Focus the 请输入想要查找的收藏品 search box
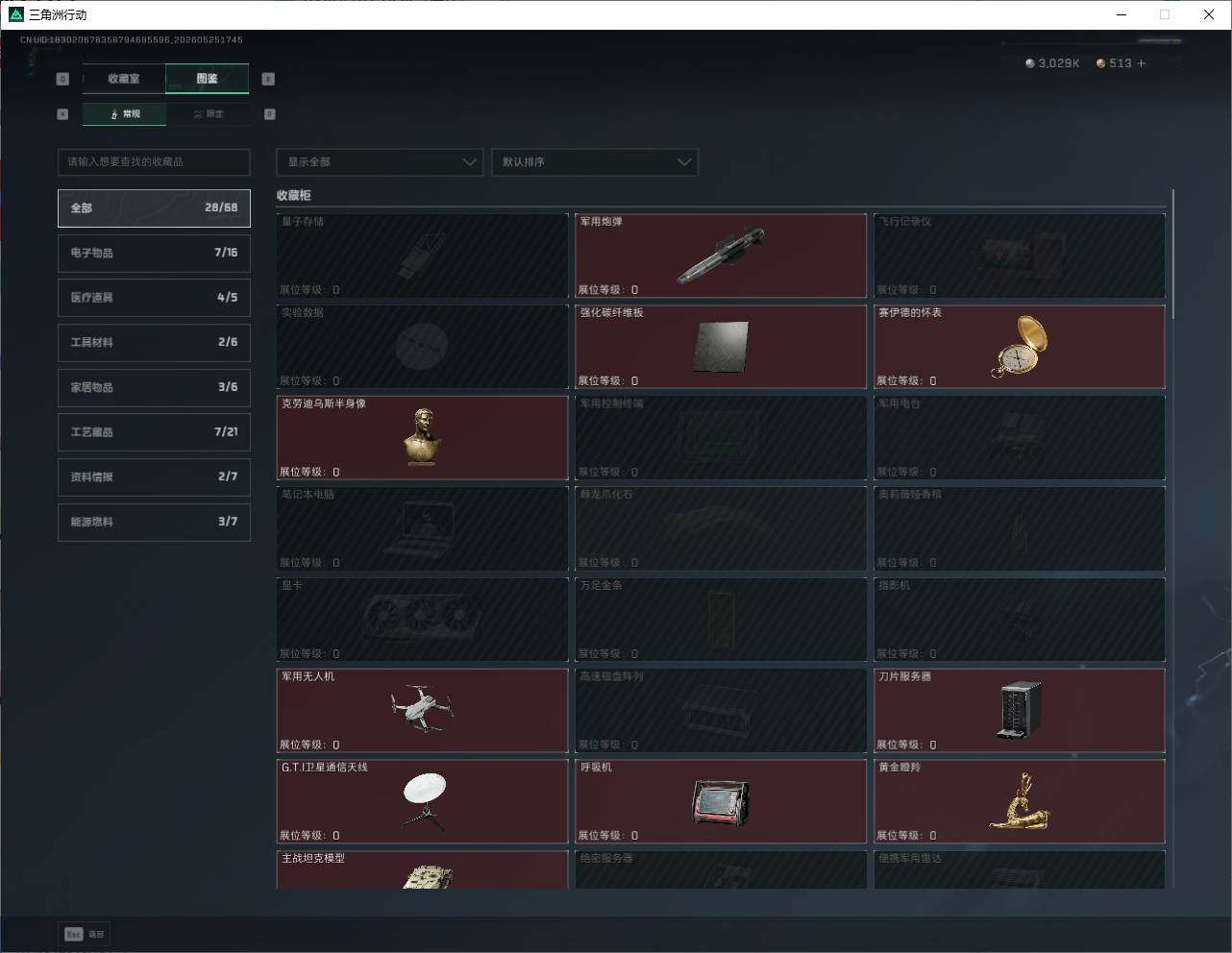The image size is (1232, 953). [154, 161]
